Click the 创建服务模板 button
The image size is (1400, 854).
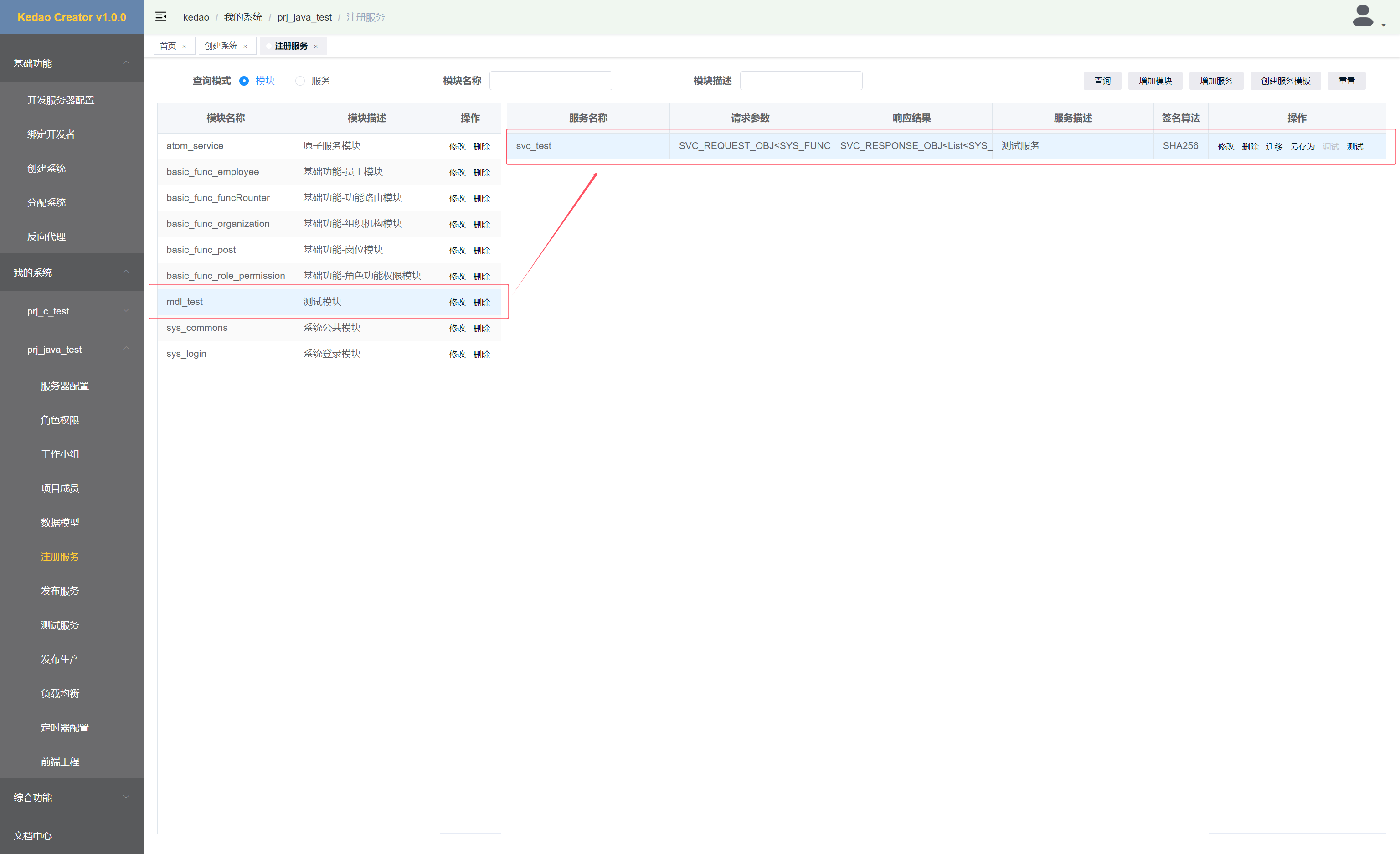pyautogui.click(x=1285, y=81)
